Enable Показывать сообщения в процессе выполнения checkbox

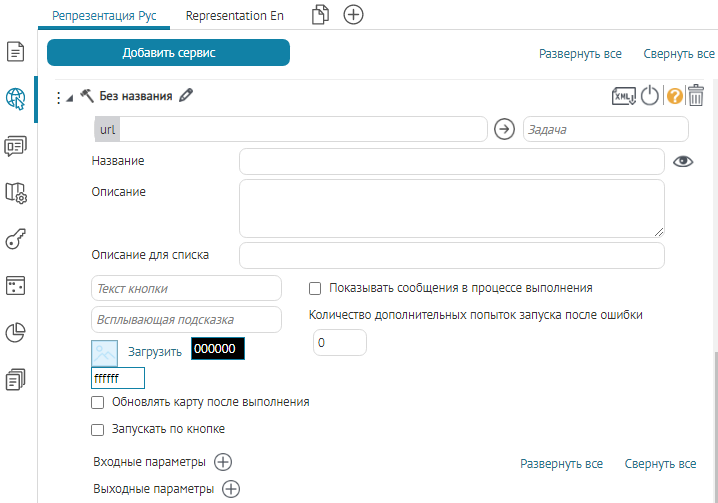[315, 288]
